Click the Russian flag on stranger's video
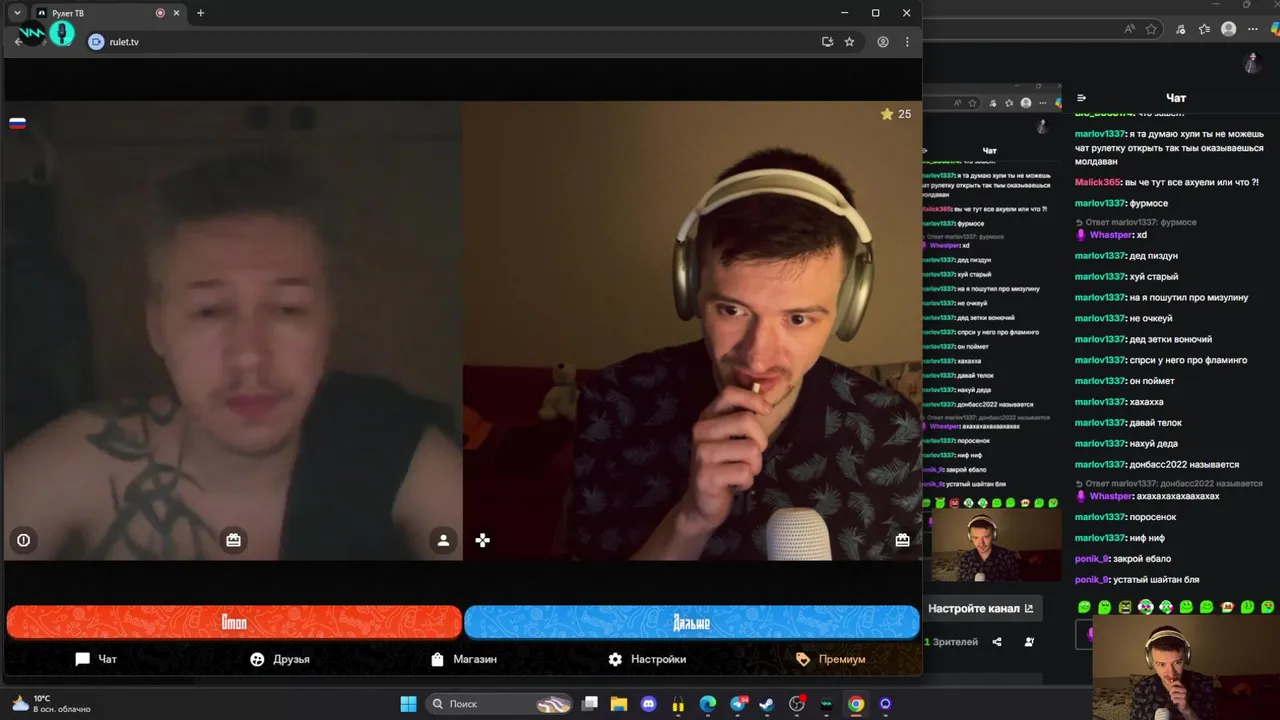Screen dimensions: 1280x720 17,123
